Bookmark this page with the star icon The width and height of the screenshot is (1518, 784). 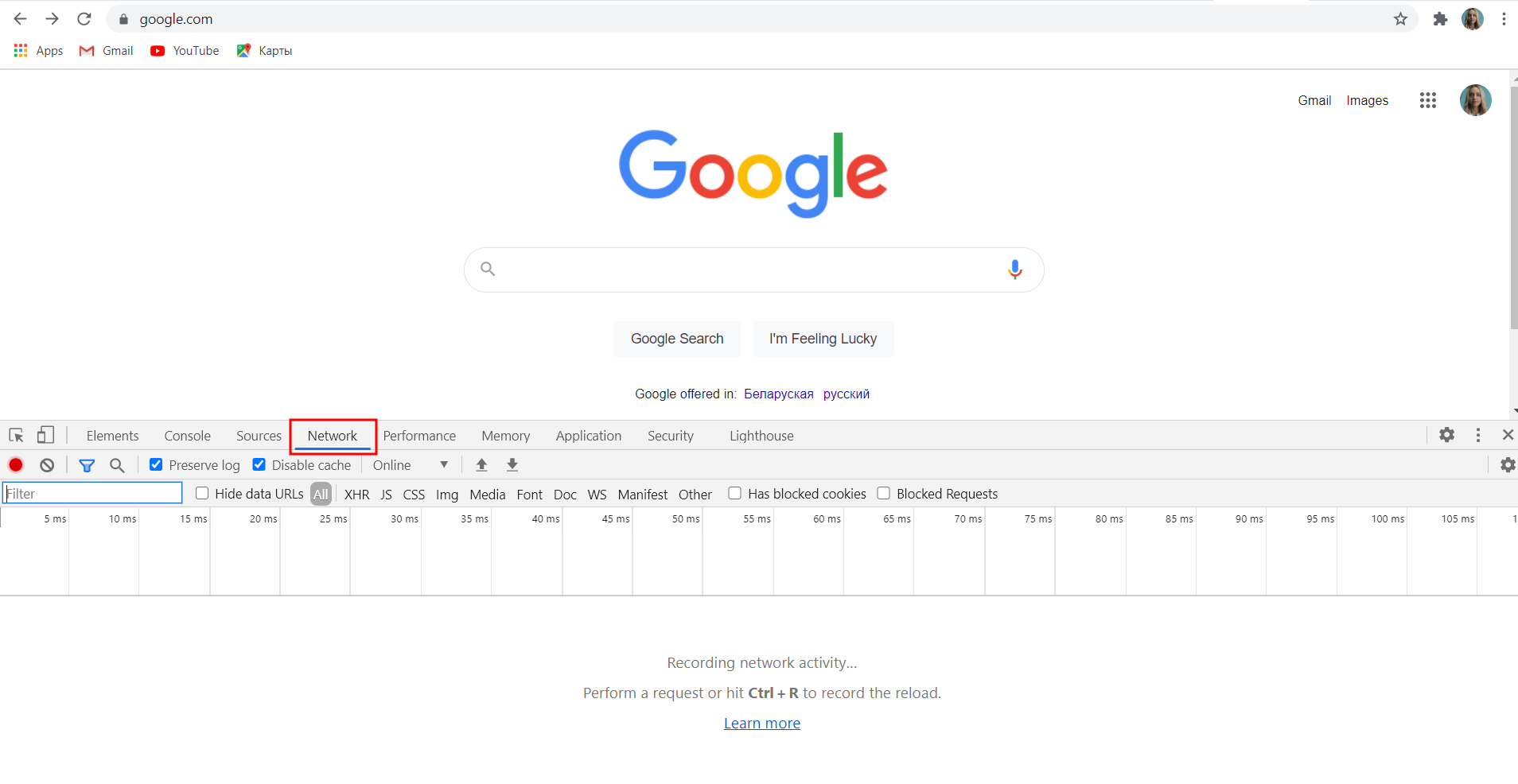[1400, 19]
